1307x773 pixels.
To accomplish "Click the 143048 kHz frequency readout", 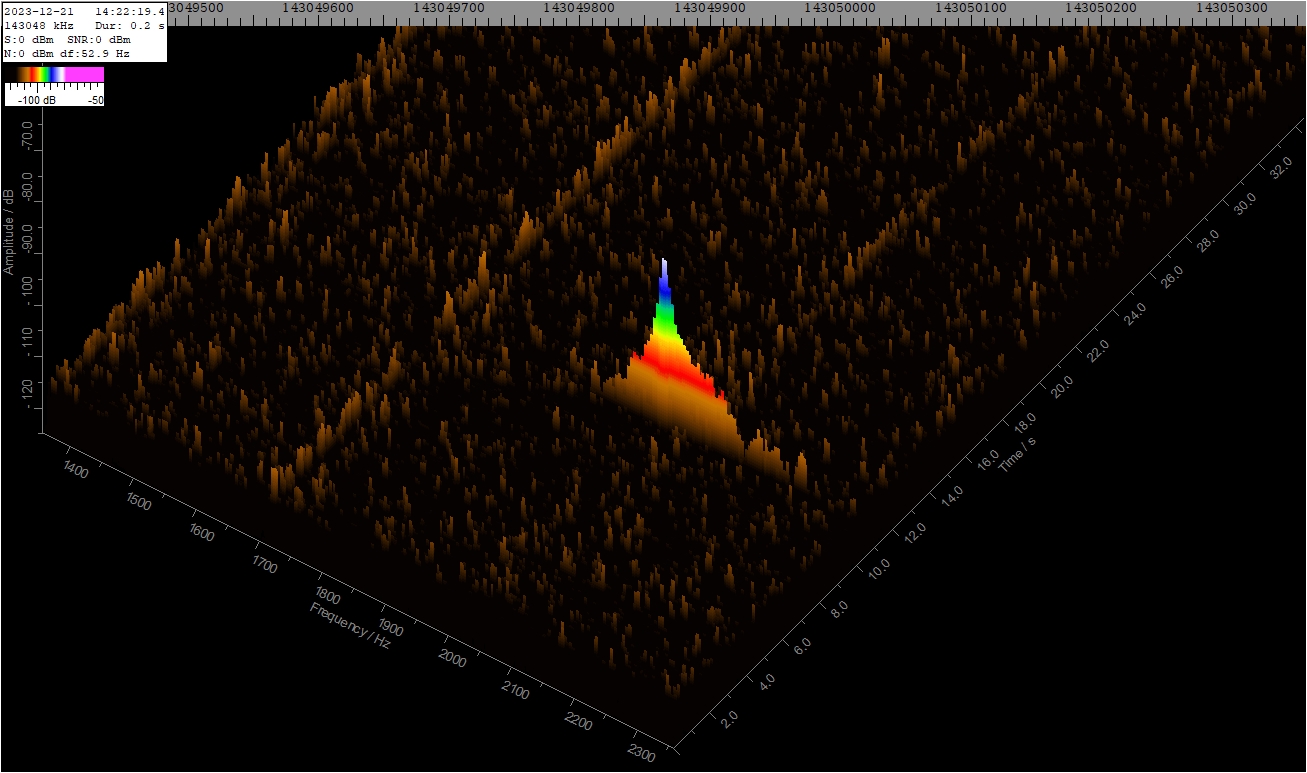I will tap(37, 25).
